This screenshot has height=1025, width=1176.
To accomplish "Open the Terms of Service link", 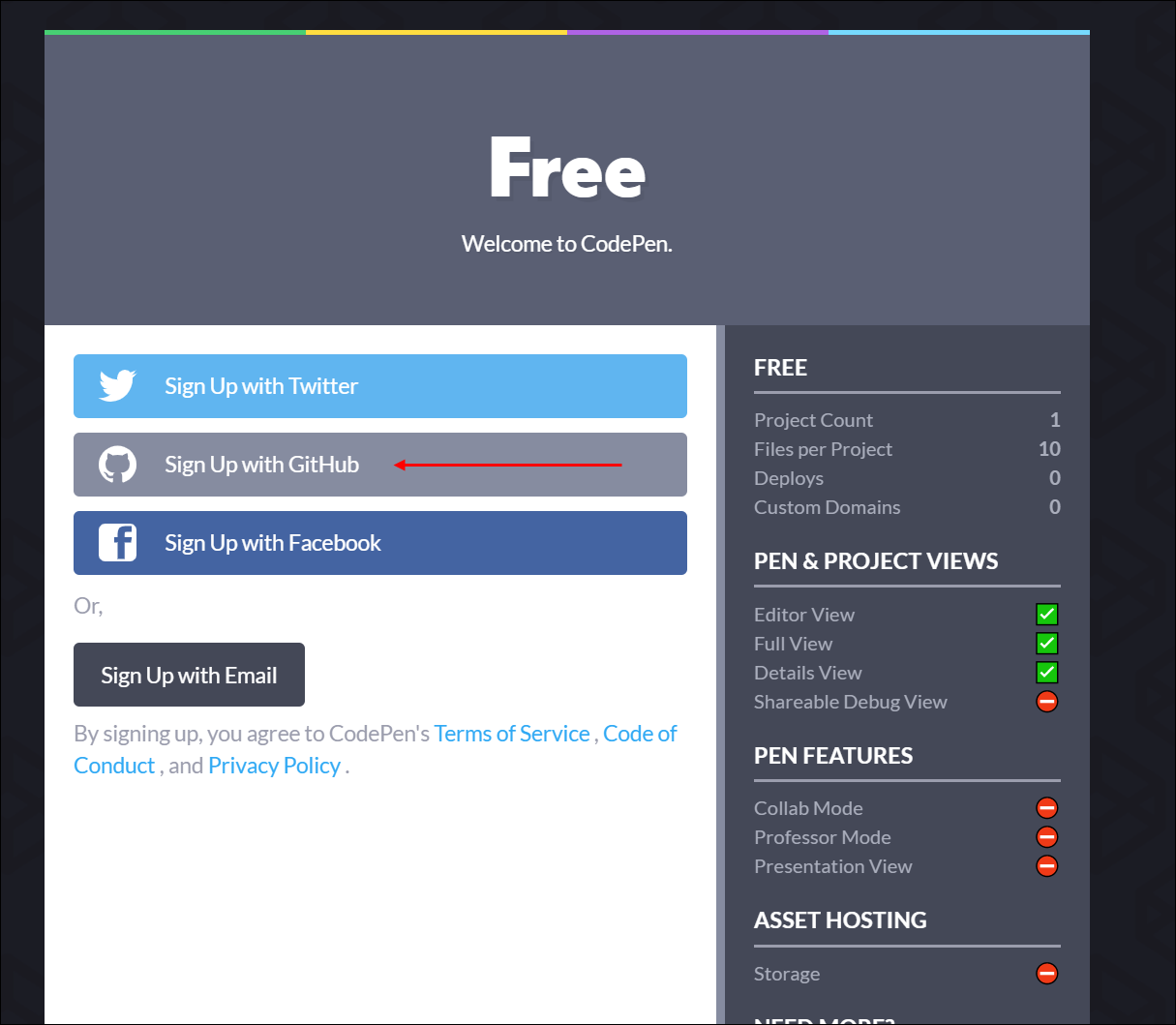I will [512, 734].
